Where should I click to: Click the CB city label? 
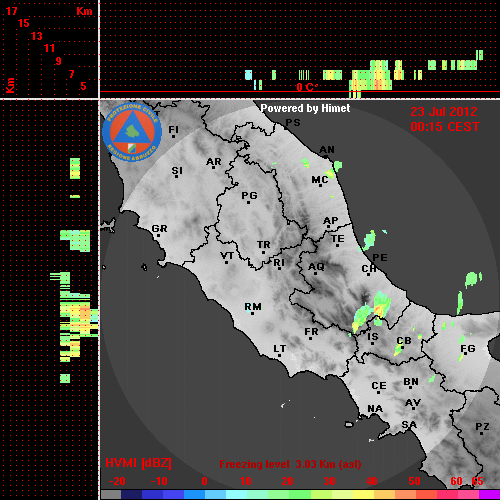tap(404, 341)
